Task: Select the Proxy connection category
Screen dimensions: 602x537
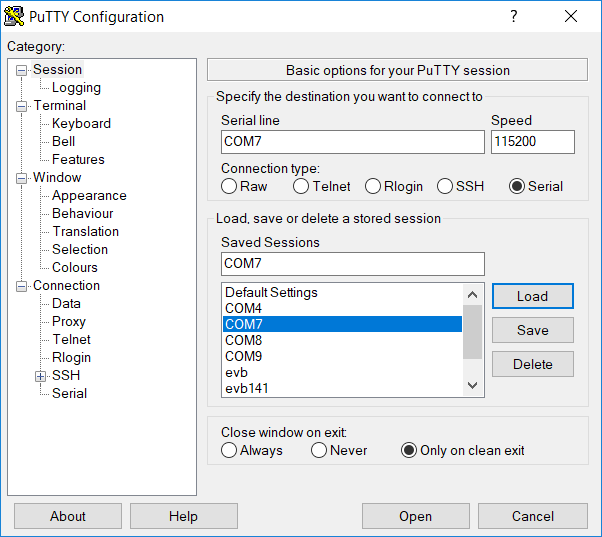Action: pyautogui.click(x=69, y=322)
